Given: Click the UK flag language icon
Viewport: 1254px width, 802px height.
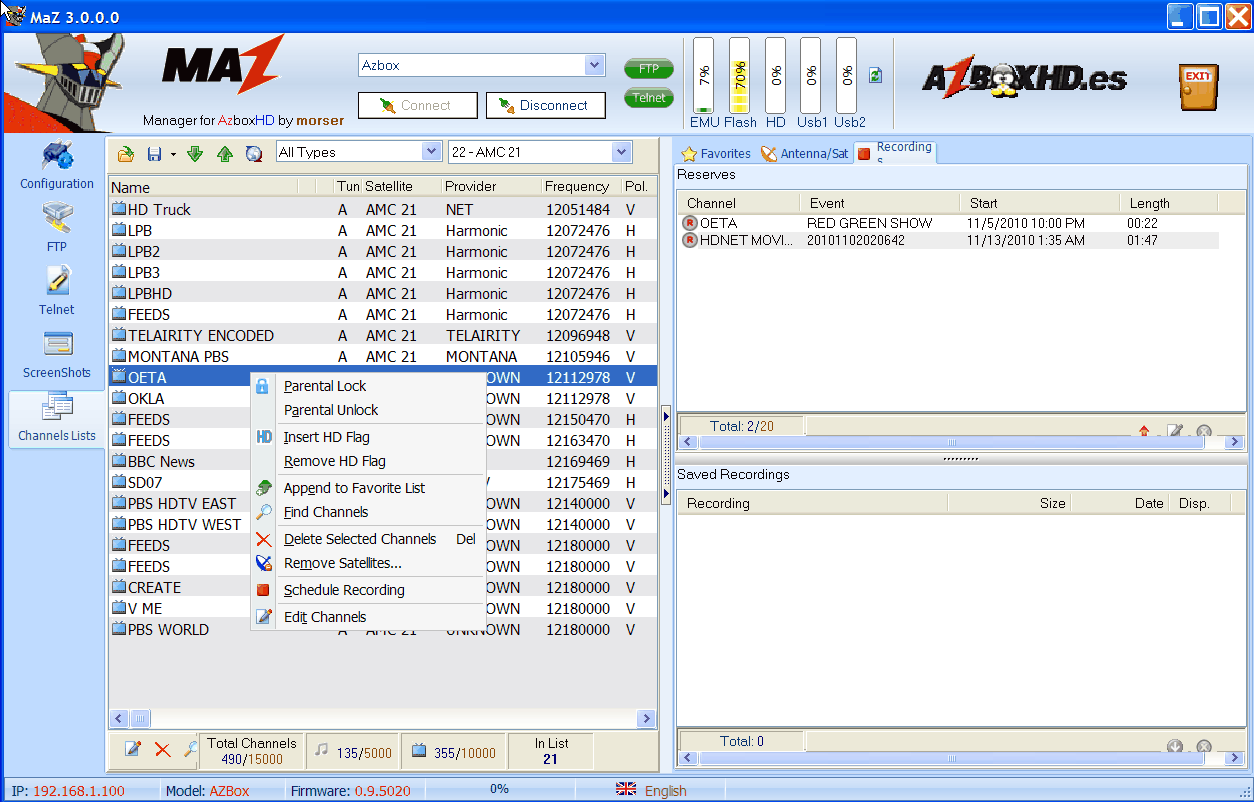Looking at the screenshot, I should (626, 789).
